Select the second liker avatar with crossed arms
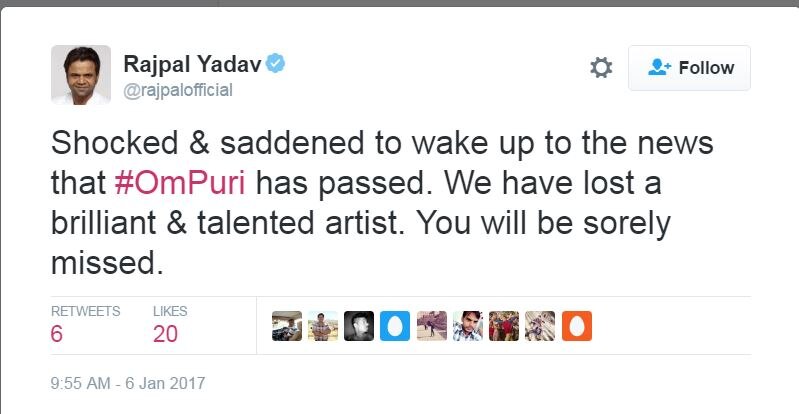This screenshot has width=799, height=414. (x=322, y=325)
